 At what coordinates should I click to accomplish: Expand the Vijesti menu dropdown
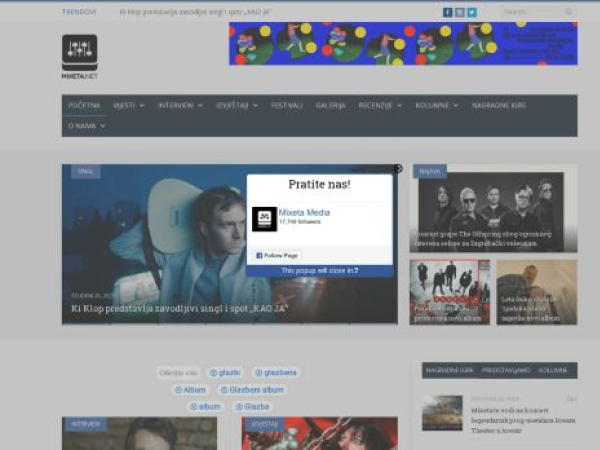point(129,105)
